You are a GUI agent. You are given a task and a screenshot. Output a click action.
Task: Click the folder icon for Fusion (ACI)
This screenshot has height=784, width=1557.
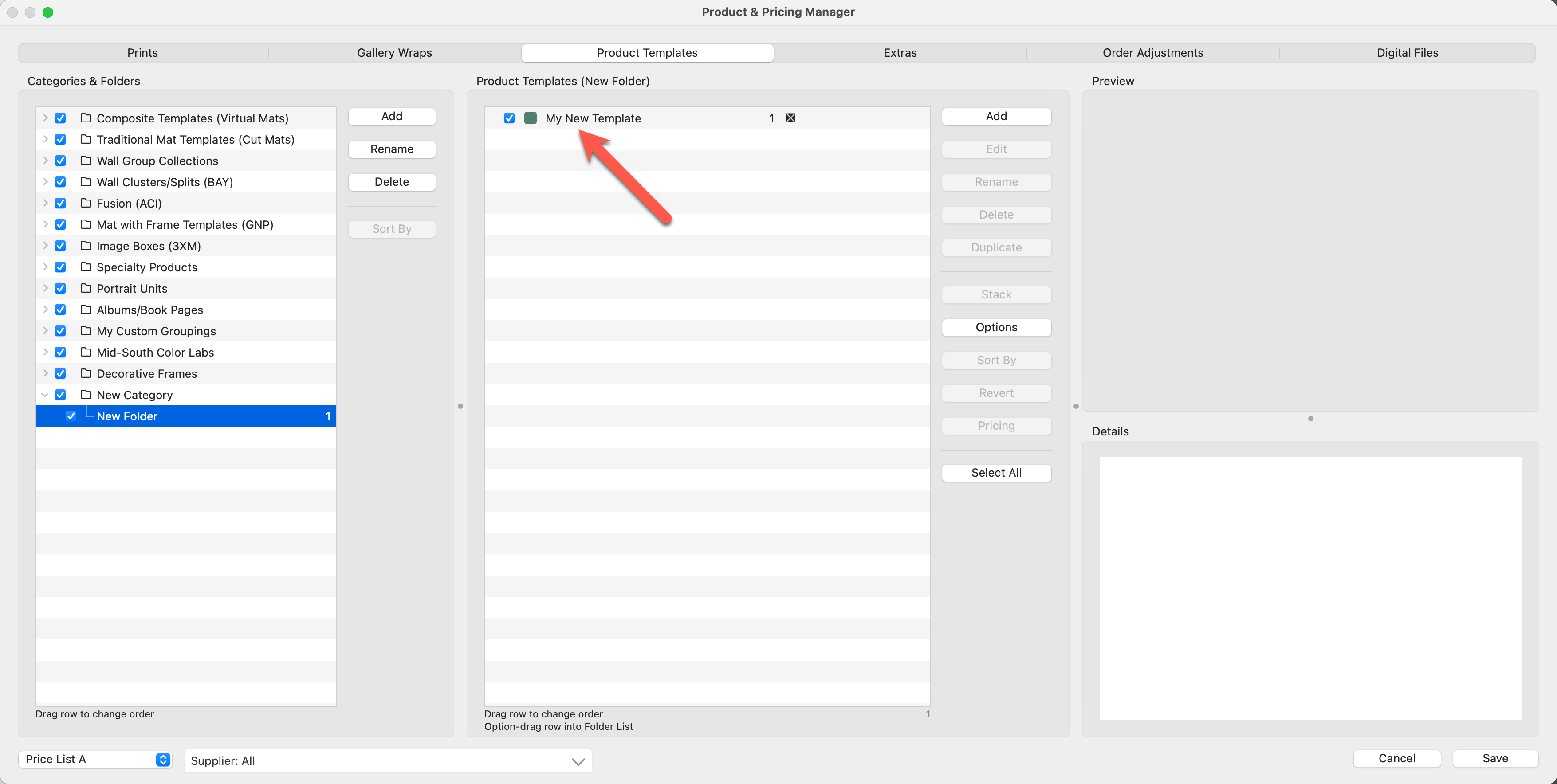coord(86,203)
